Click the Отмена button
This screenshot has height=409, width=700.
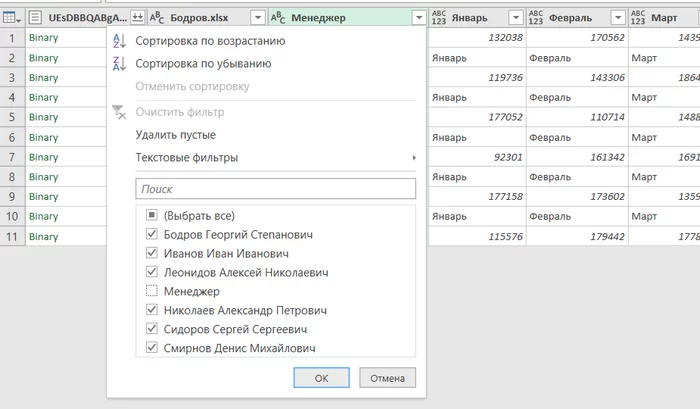point(388,378)
